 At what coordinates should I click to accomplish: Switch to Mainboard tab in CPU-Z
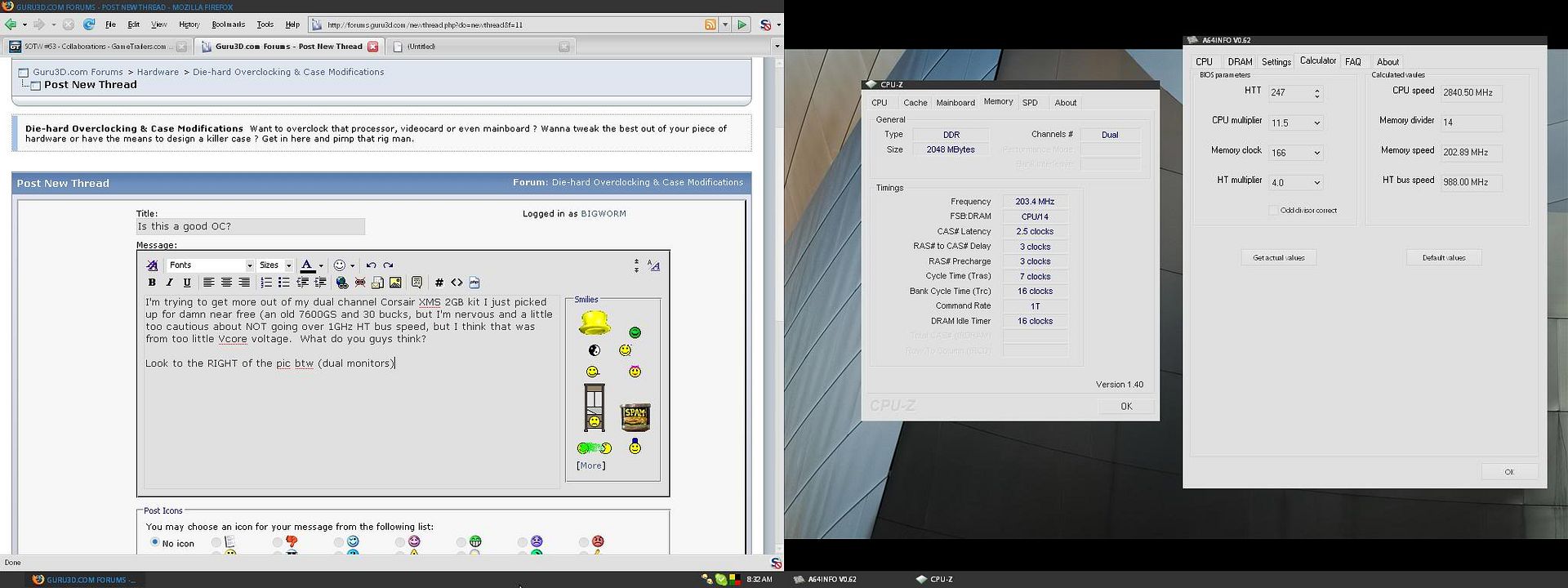pos(955,103)
